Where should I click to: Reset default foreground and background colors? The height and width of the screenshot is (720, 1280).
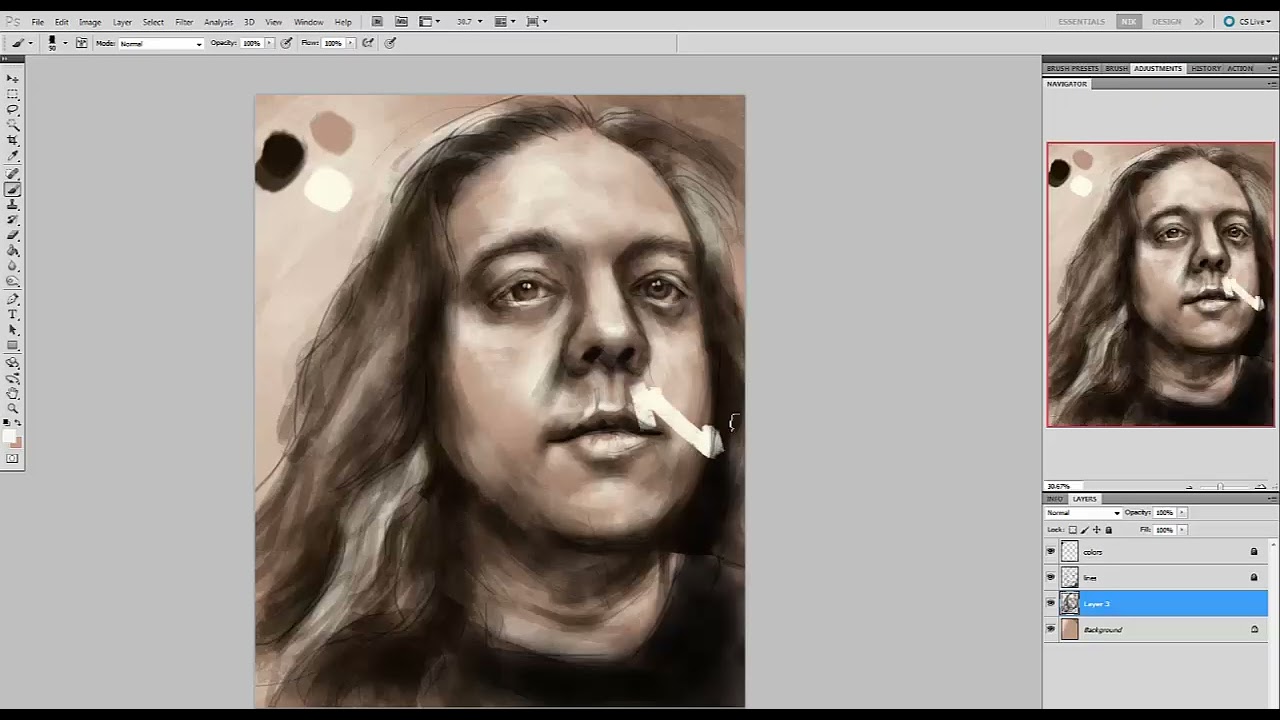pyautogui.click(x=6, y=422)
